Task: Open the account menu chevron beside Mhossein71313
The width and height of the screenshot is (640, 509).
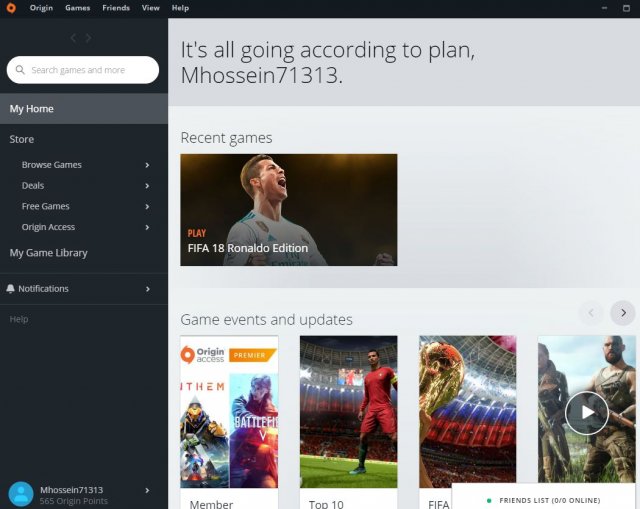Action: tap(147, 490)
